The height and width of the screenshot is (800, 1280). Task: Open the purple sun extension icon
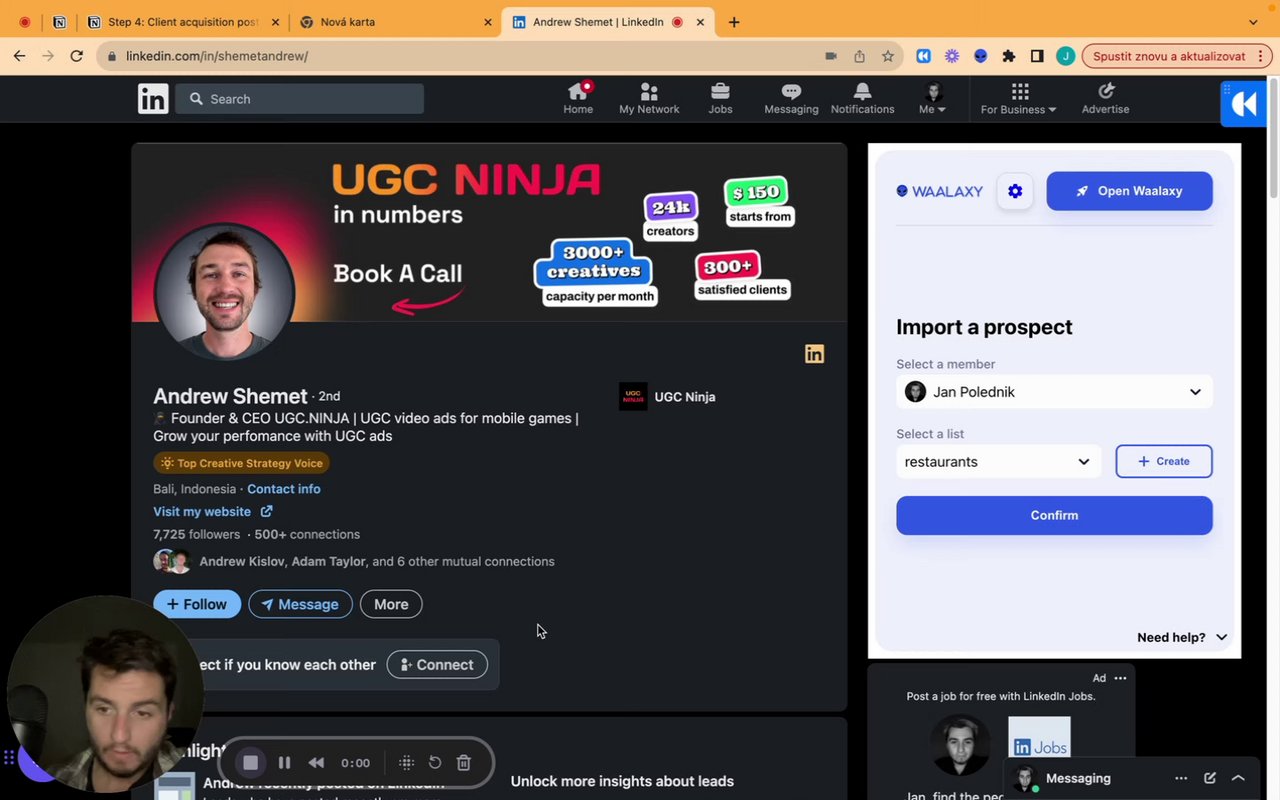coord(952,56)
